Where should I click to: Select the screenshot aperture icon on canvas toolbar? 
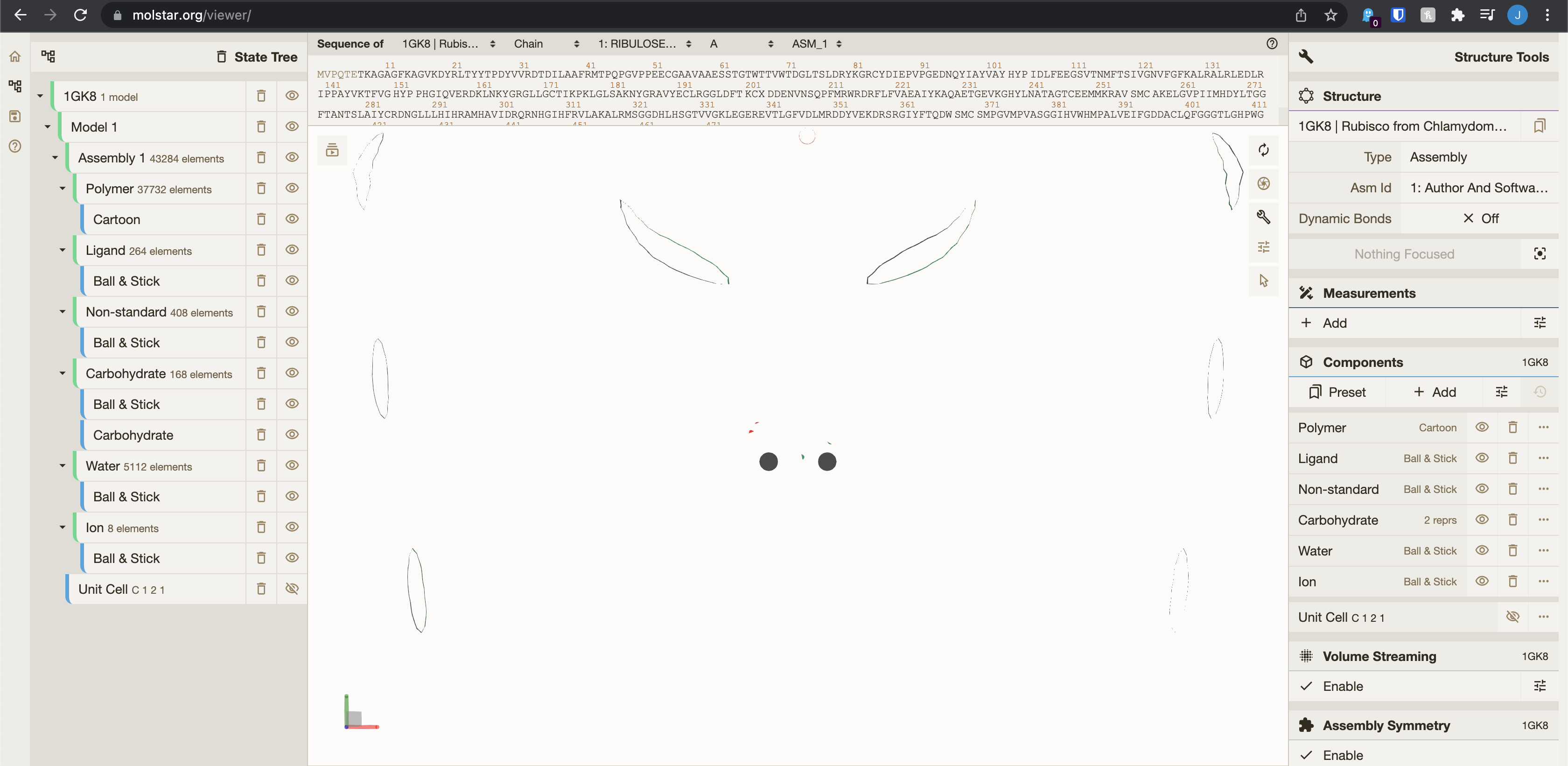click(1264, 184)
